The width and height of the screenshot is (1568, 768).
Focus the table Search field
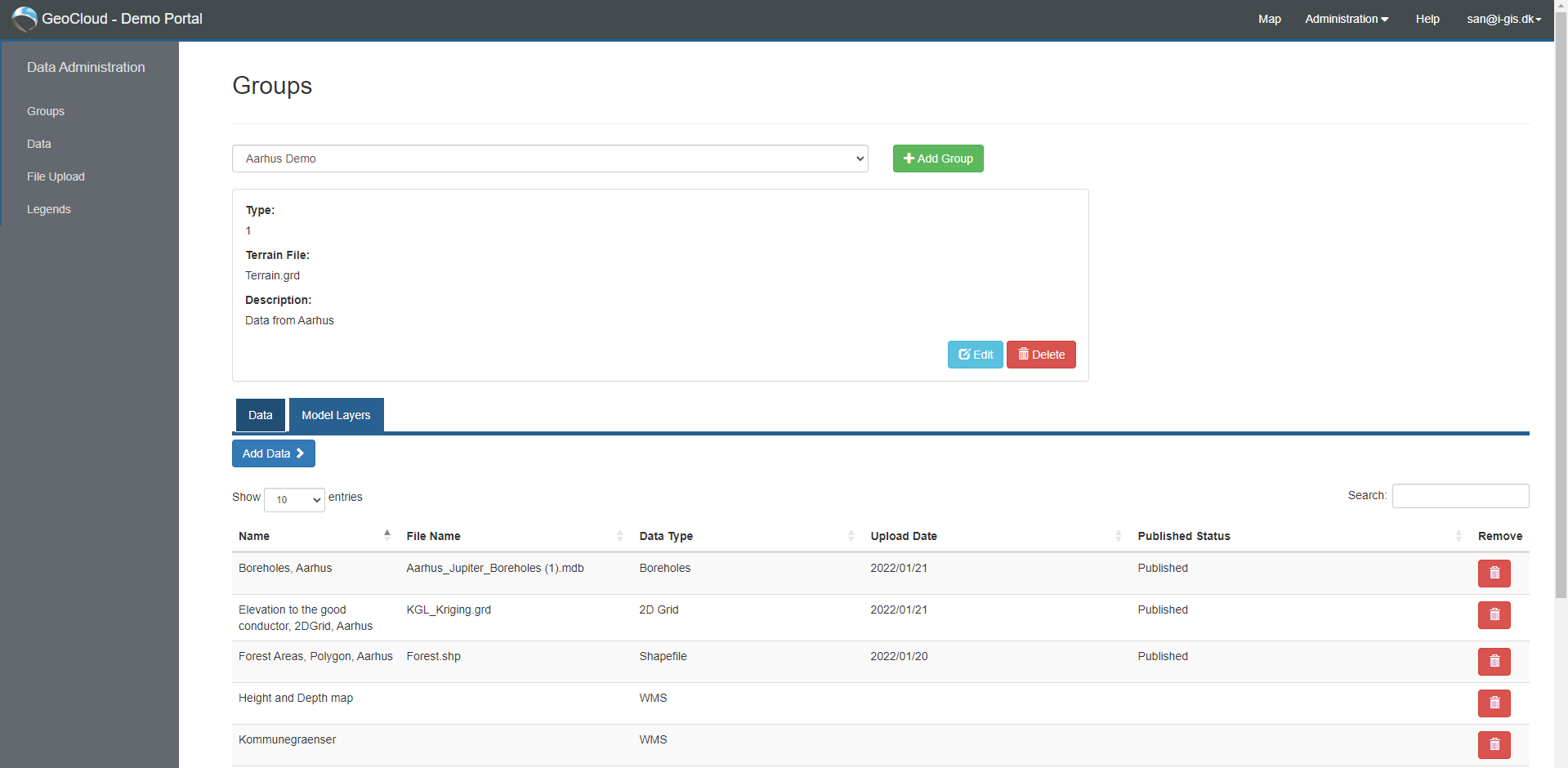(1460, 496)
